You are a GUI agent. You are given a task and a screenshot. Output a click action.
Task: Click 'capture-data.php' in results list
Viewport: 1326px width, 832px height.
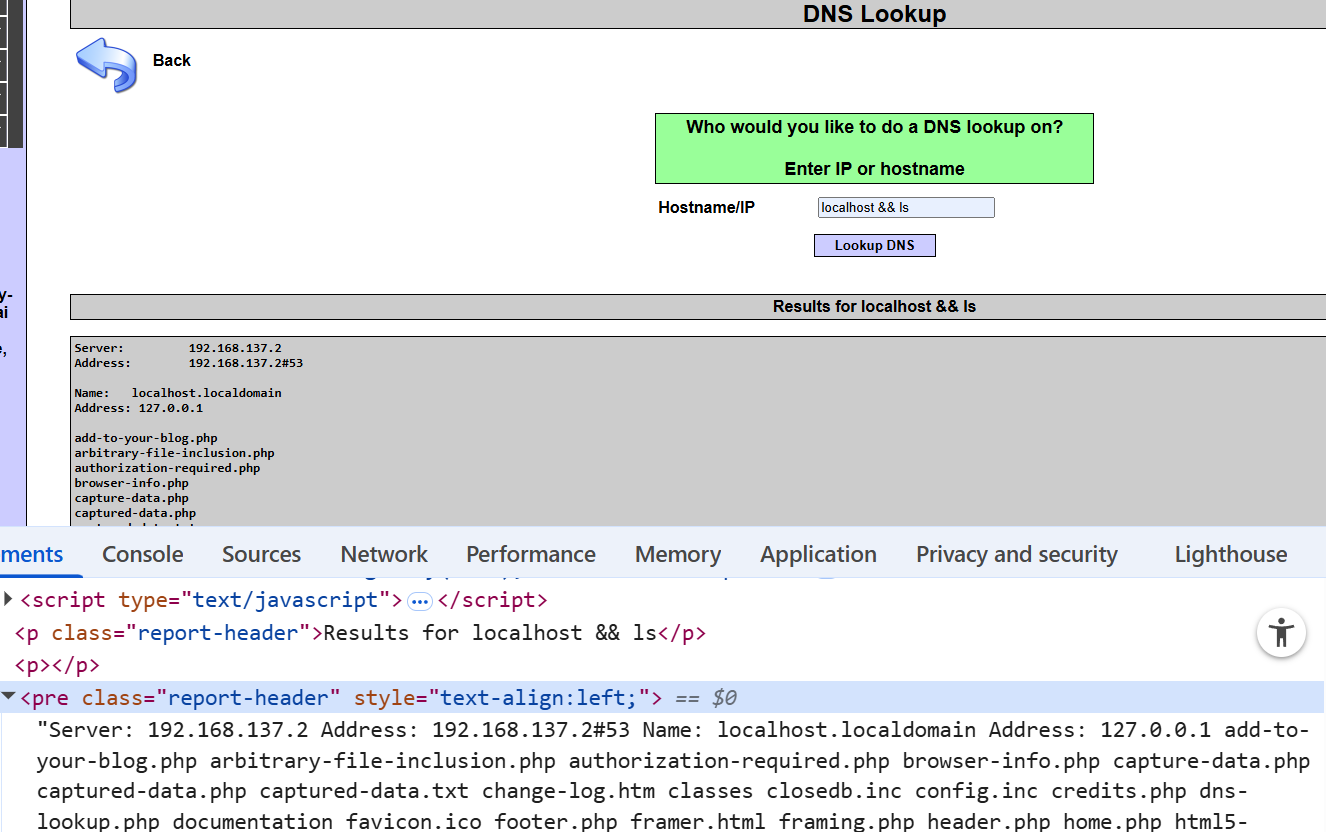coord(131,498)
